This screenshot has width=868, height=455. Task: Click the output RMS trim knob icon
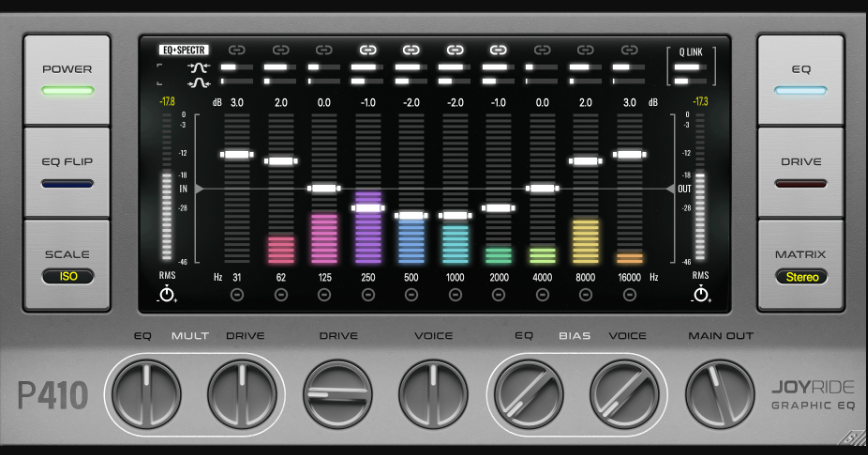(x=701, y=294)
